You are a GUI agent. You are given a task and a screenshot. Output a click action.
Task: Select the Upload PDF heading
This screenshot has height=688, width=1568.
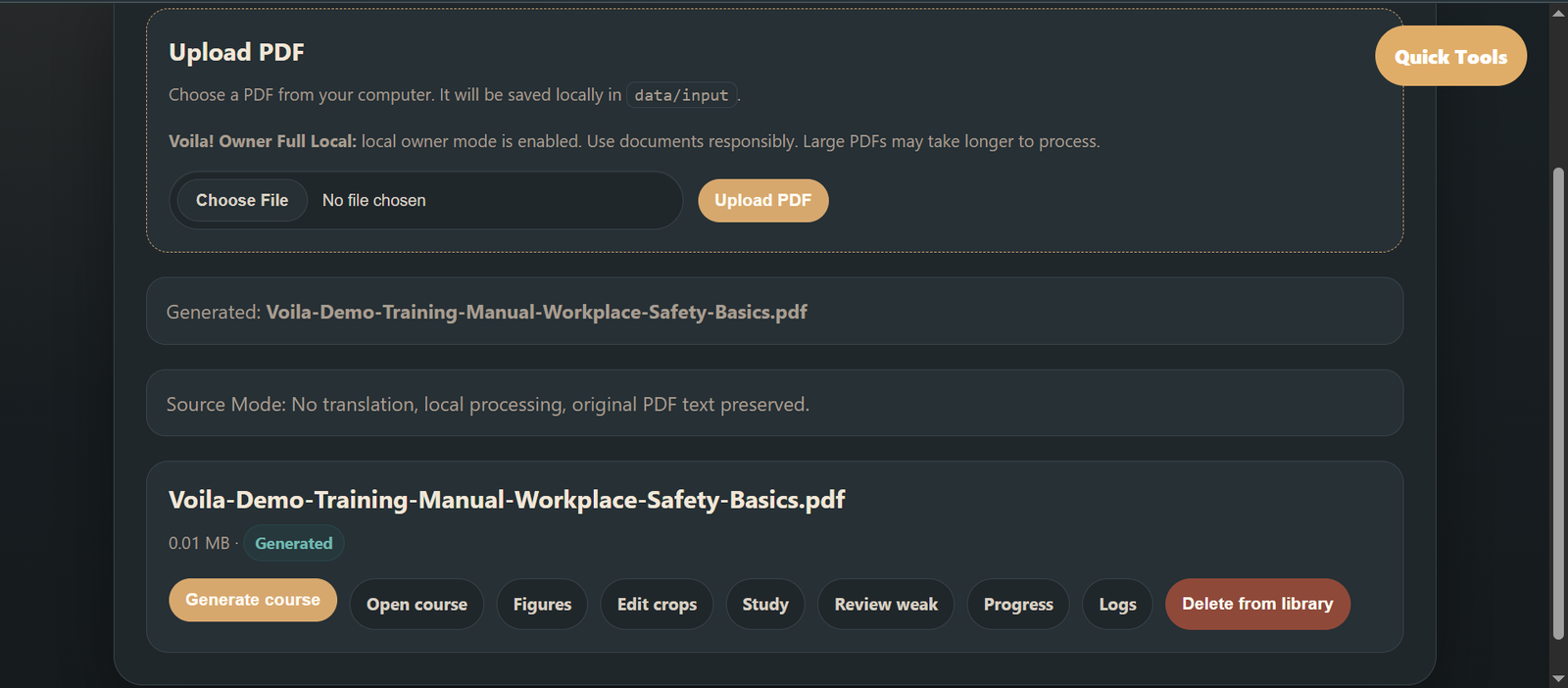(x=236, y=52)
